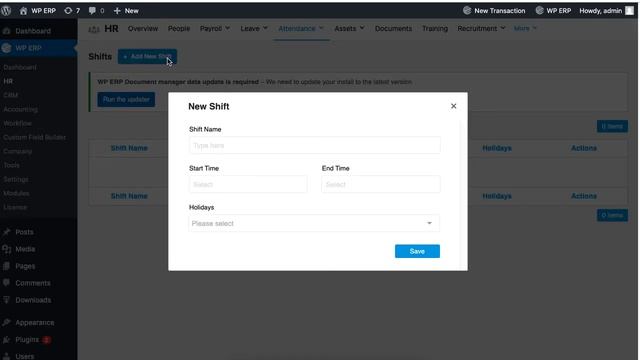The height and width of the screenshot is (360, 640).
Task: Go to the Documents tab
Action: click(x=393, y=29)
